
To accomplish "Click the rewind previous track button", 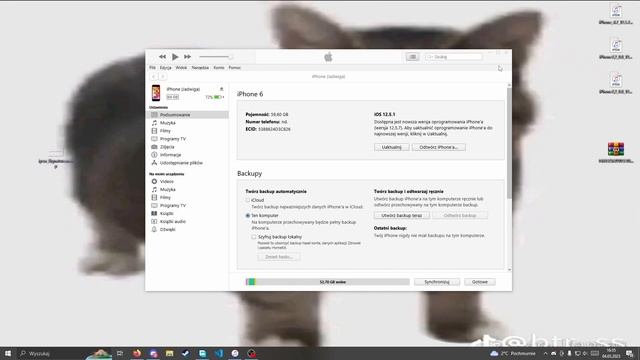I will [x=162, y=57].
